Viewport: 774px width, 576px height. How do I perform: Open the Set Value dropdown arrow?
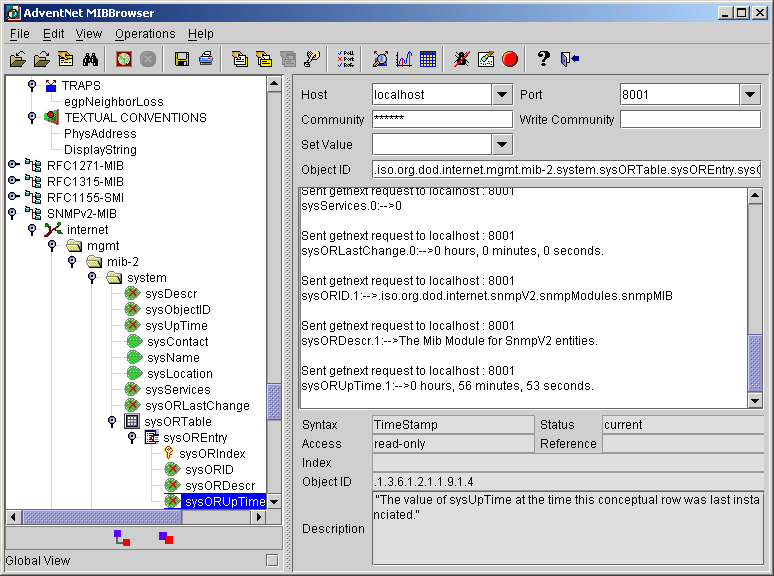[x=502, y=145]
